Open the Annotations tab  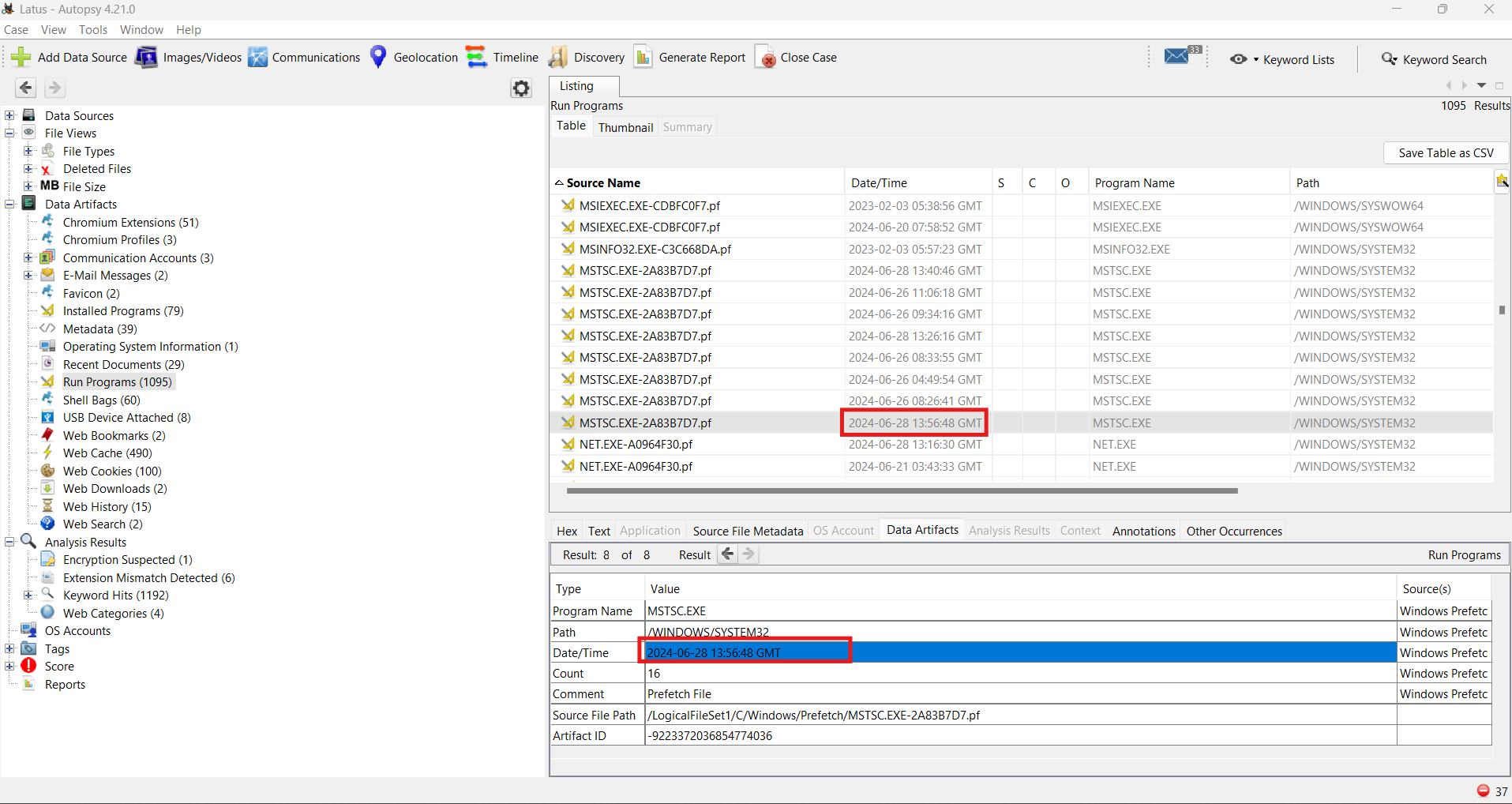point(1144,531)
